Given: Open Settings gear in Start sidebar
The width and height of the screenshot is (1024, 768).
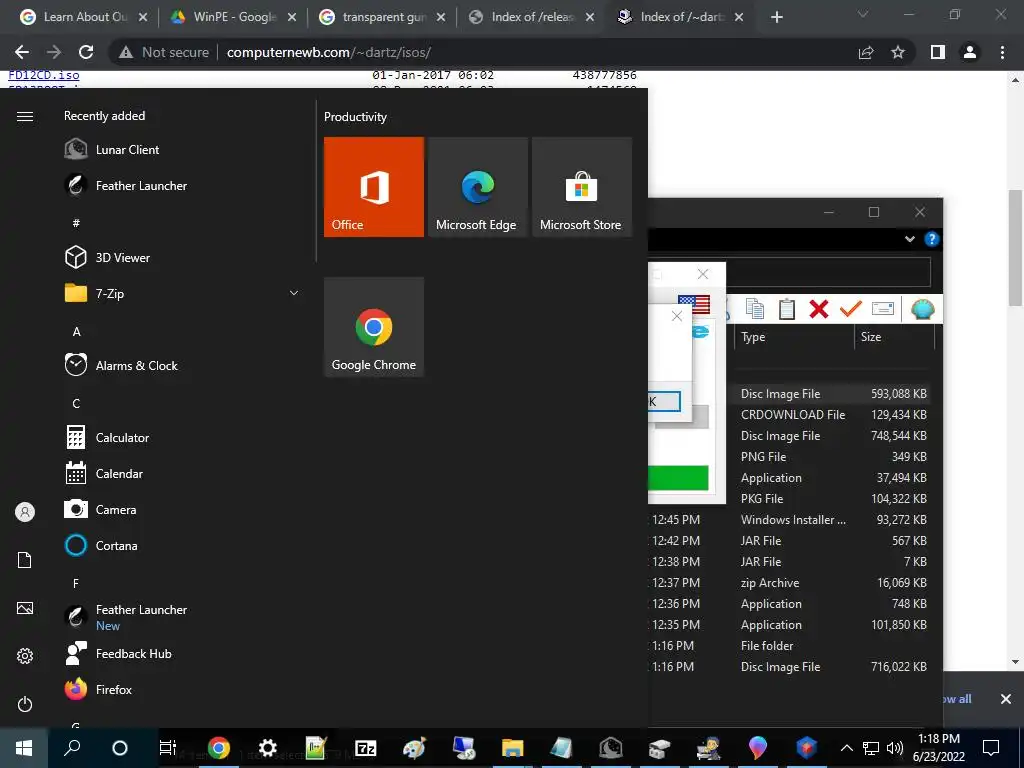Looking at the screenshot, I should (25, 656).
